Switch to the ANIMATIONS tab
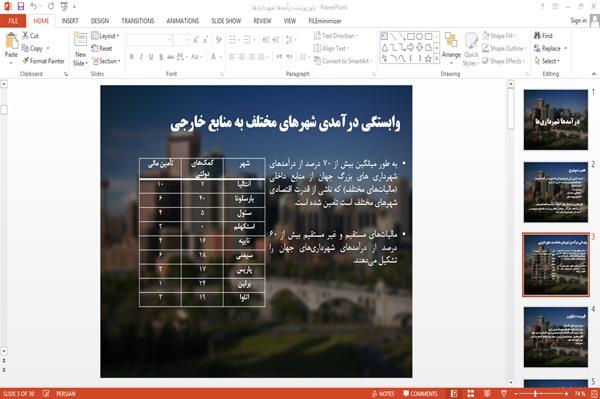Screen dimensions: 600x399 coord(183,21)
